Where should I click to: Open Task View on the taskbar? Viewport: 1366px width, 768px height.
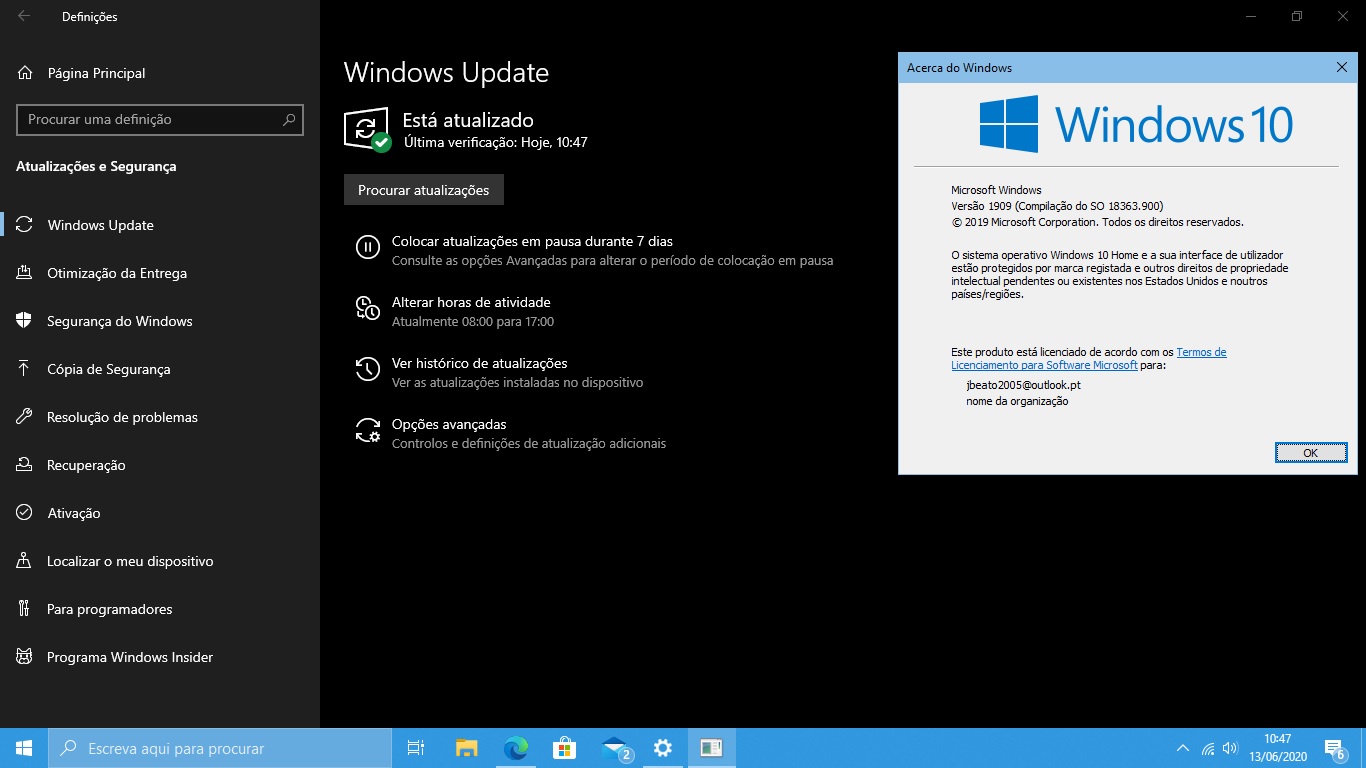[416, 748]
